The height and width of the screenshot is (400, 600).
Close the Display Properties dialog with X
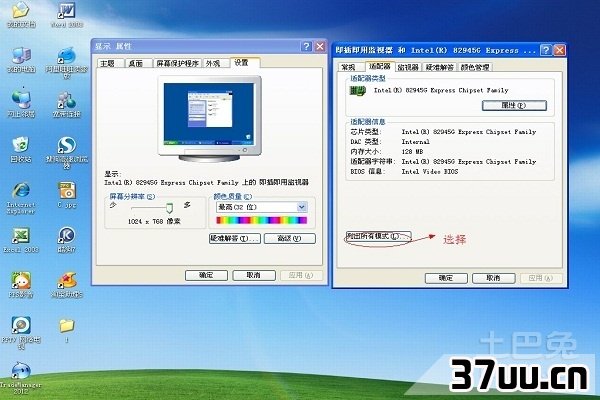[320, 47]
